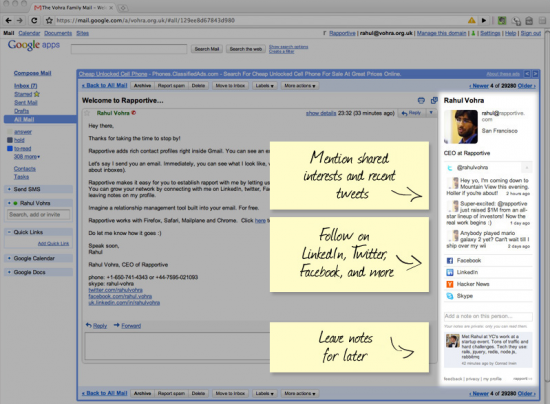The height and width of the screenshot is (404, 550).
Task: Archive this email using the Archive button
Action: pyautogui.click(x=142, y=86)
